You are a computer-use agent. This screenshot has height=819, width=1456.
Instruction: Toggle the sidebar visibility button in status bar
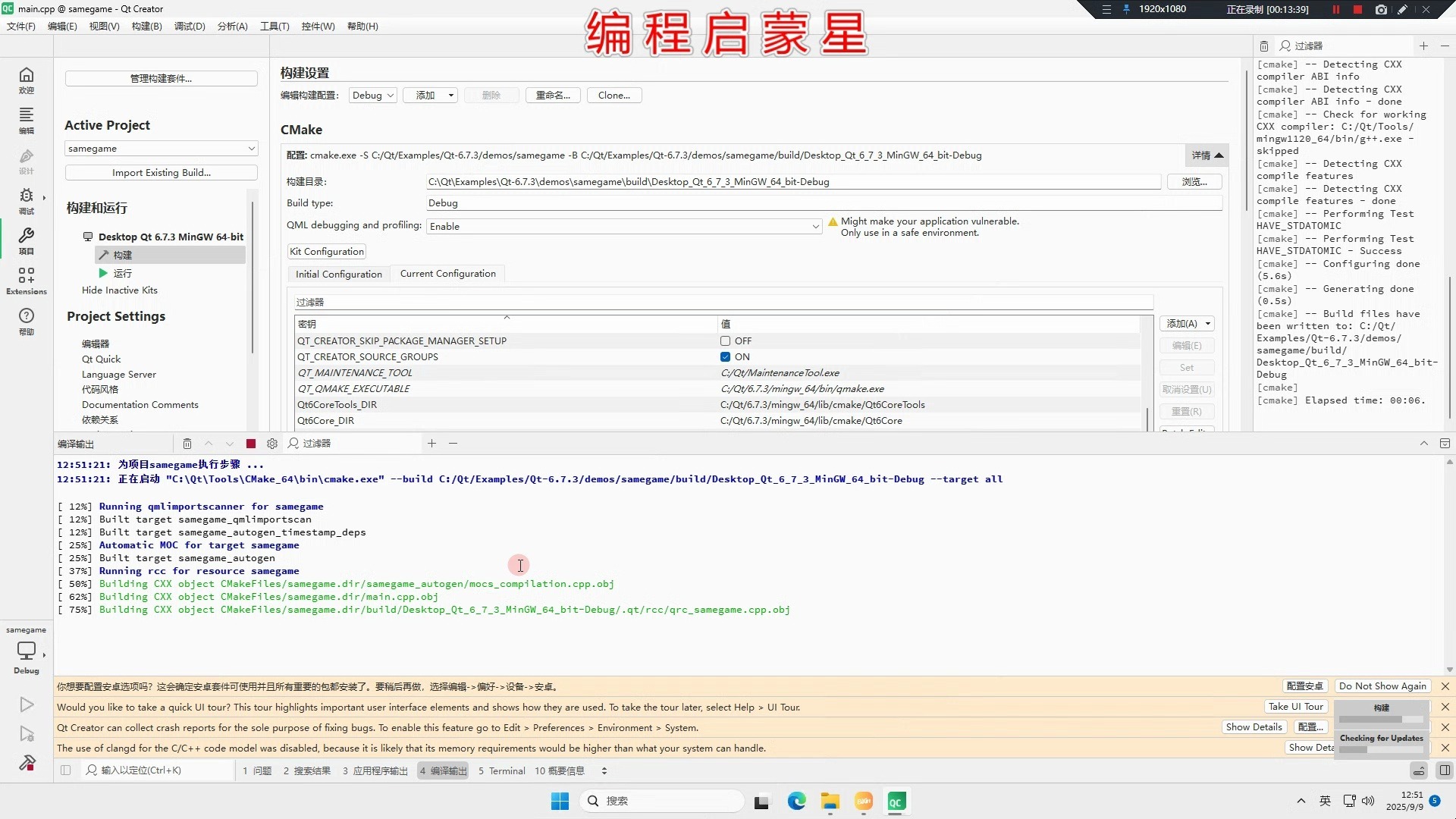[66, 770]
